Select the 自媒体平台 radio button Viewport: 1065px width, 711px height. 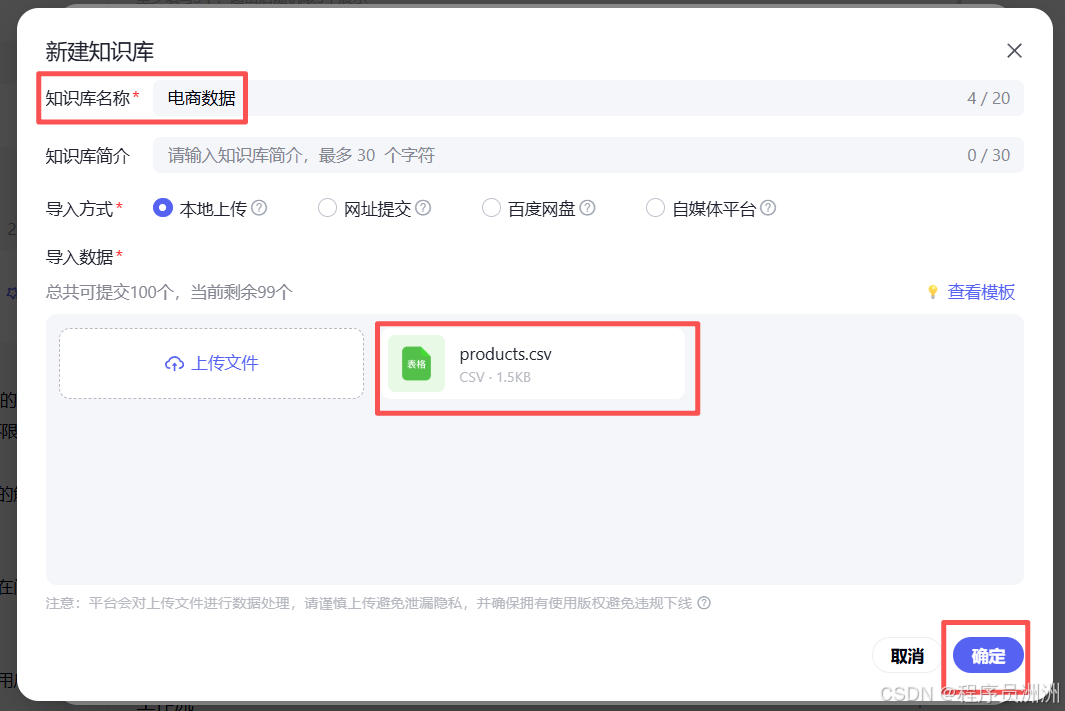pyautogui.click(x=655, y=208)
